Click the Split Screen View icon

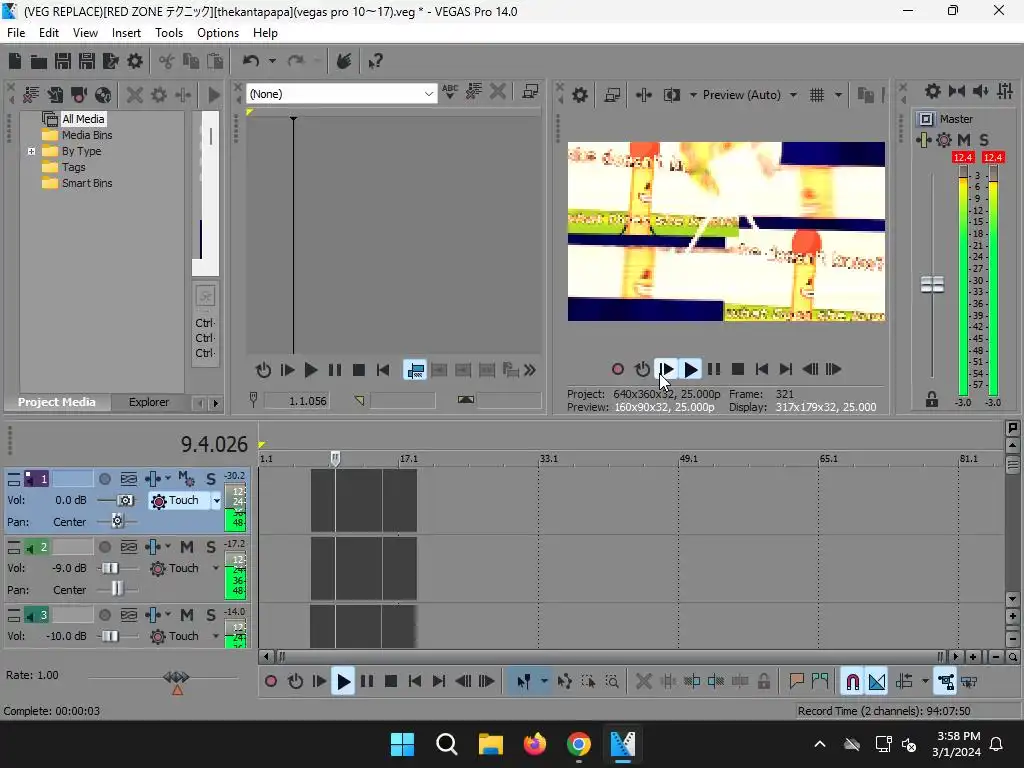[671, 95]
